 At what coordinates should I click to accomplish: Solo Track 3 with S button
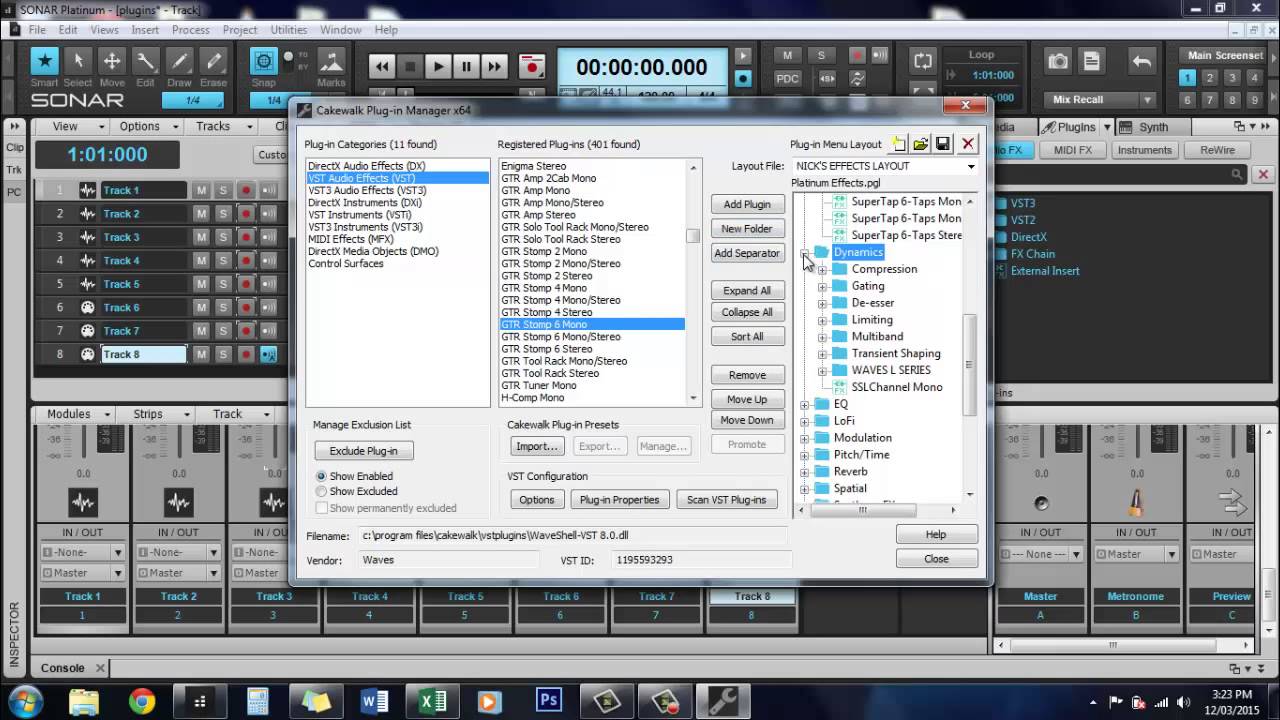click(x=223, y=237)
